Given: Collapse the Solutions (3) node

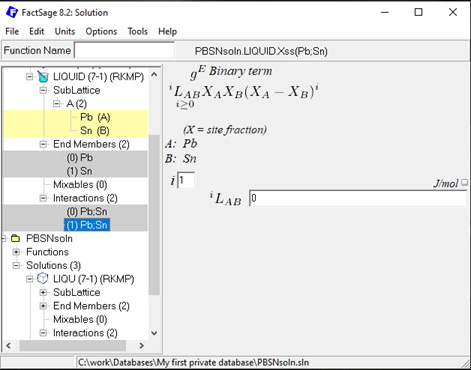Looking at the screenshot, I should pos(16,265).
